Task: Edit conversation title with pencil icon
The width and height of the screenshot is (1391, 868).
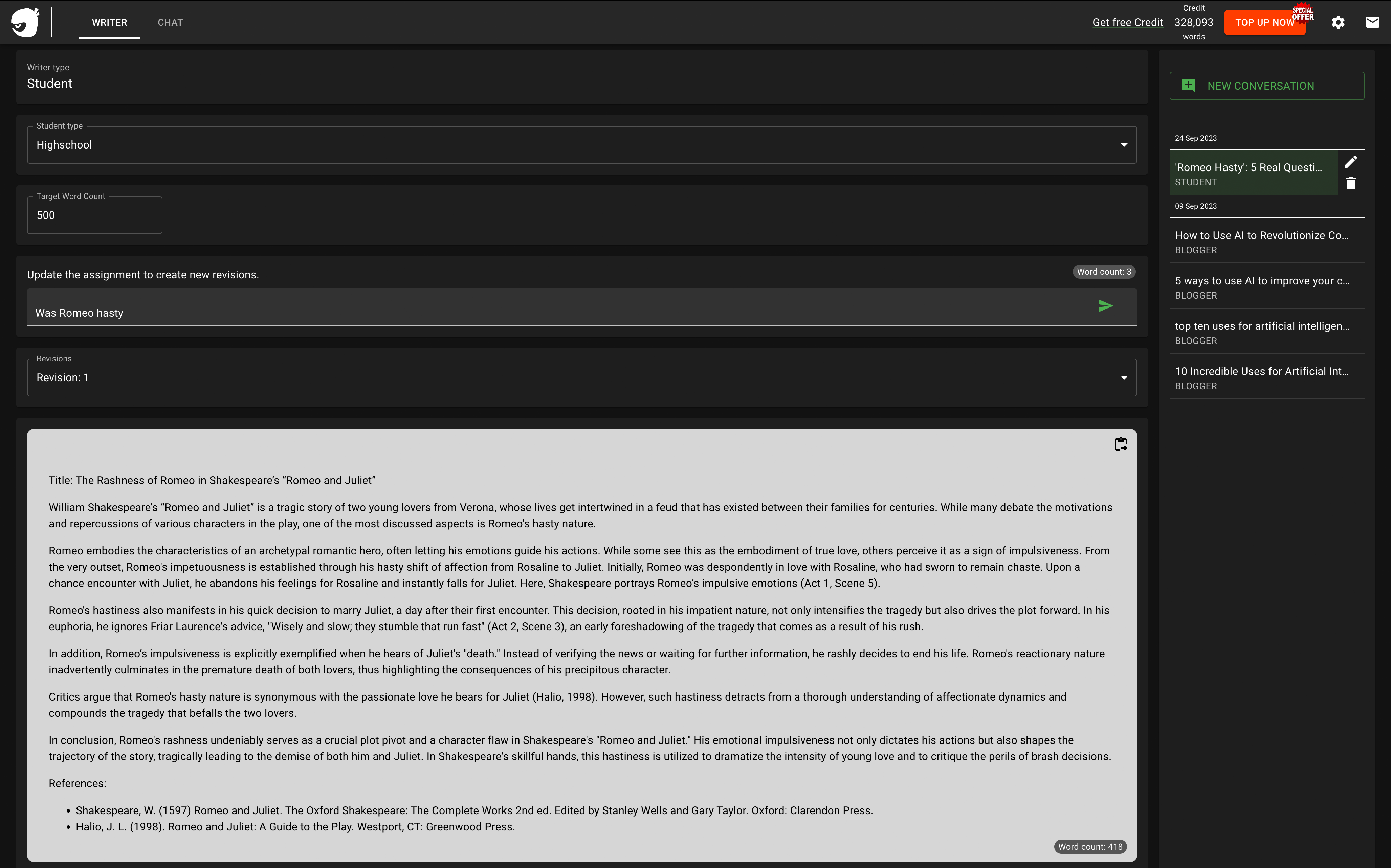Action: (x=1351, y=162)
